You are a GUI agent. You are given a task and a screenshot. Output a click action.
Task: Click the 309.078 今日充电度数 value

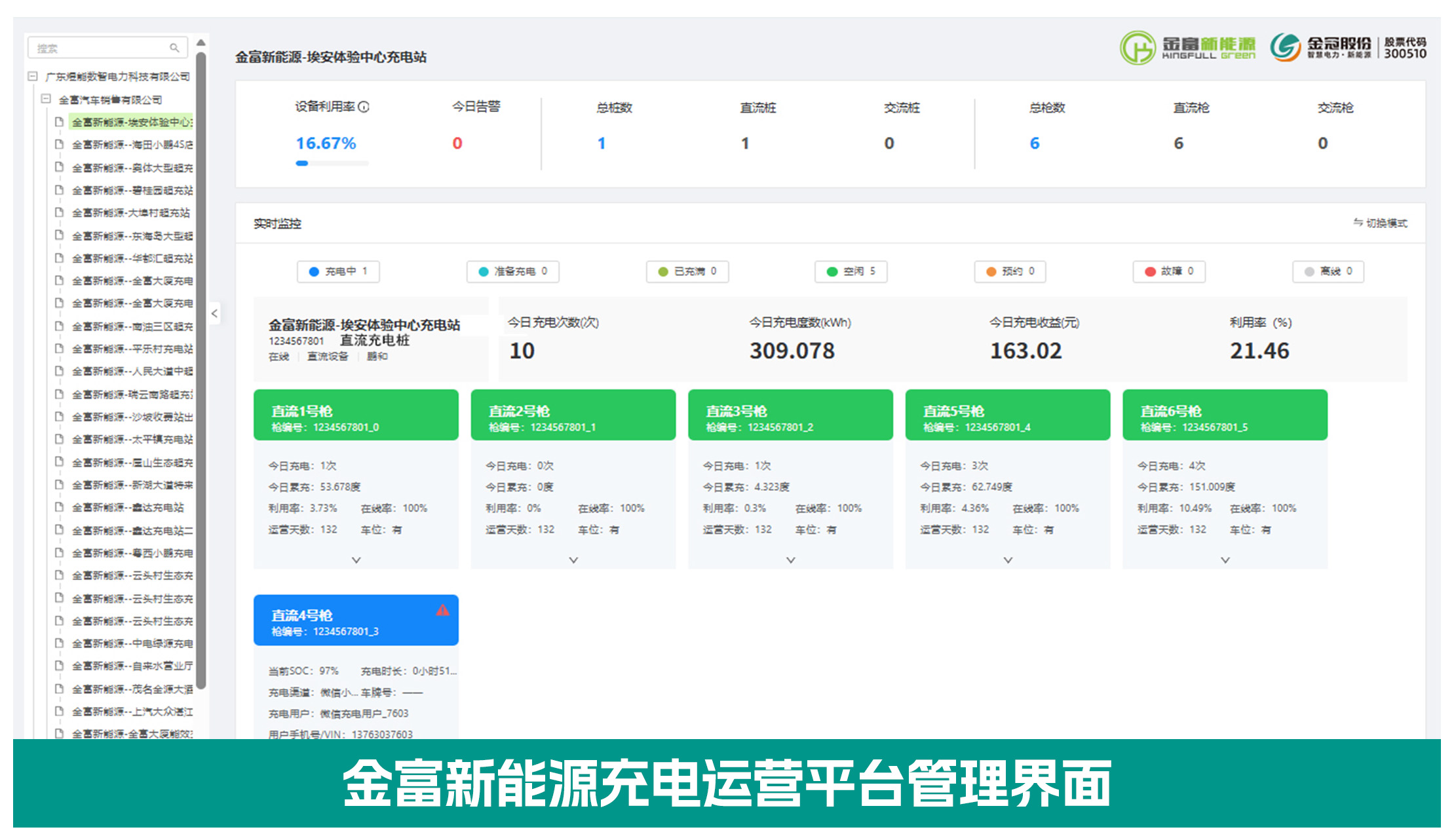click(x=792, y=351)
